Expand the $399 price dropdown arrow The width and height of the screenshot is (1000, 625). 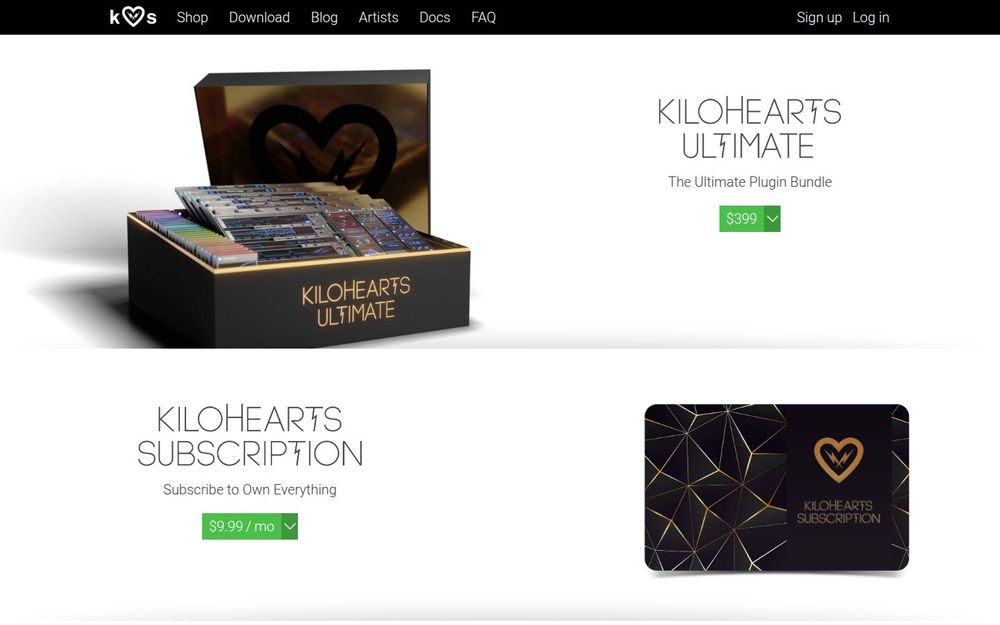coord(772,219)
